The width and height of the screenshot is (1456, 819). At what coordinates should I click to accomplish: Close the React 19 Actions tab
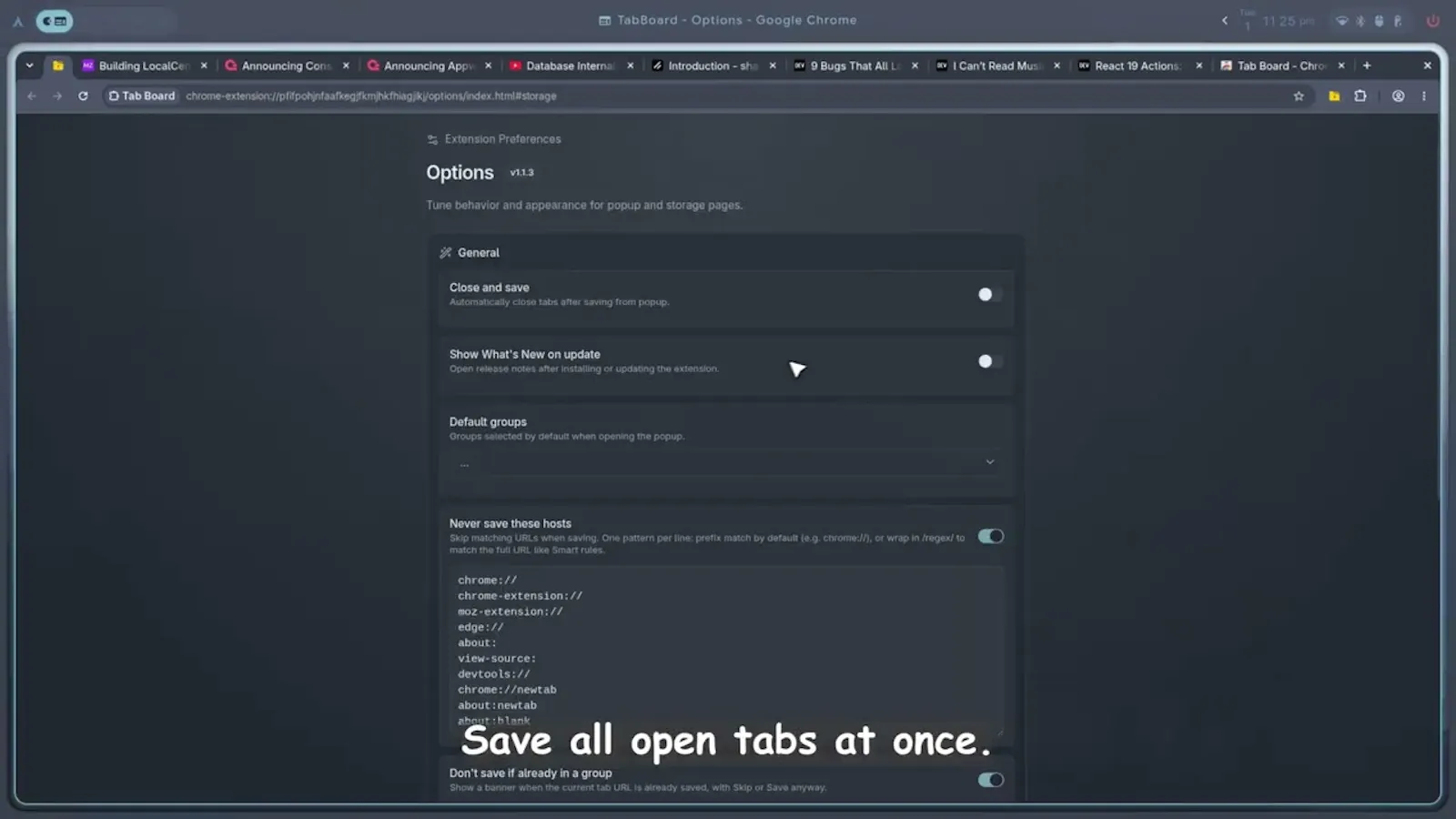1199,66
